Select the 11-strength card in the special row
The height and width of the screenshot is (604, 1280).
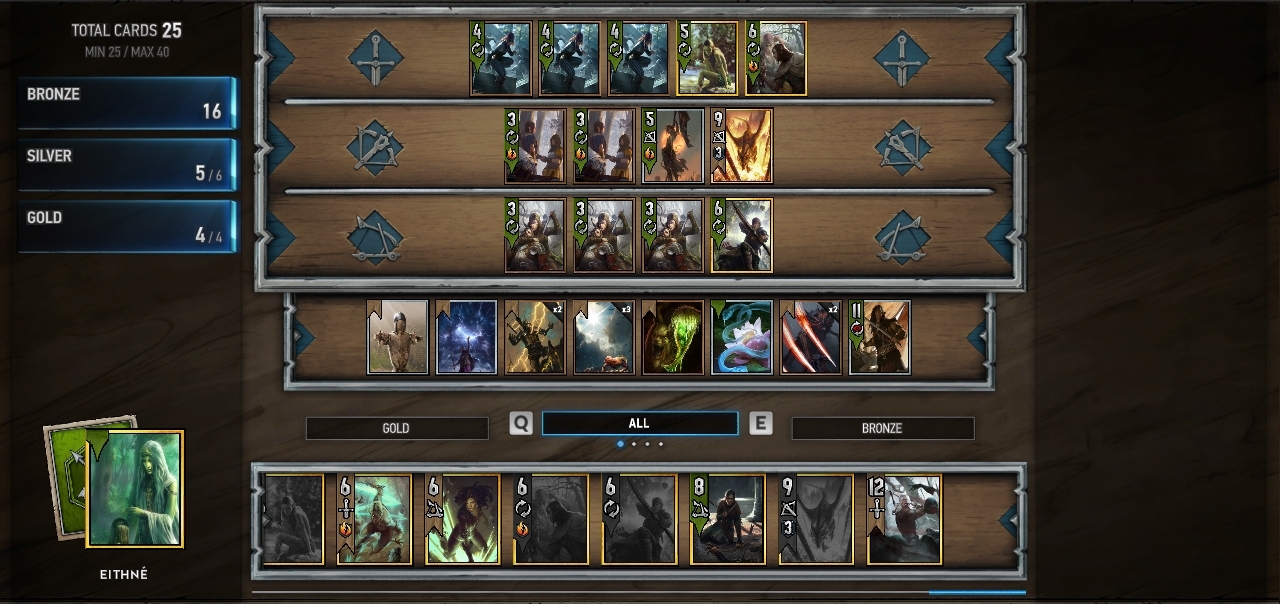point(879,337)
